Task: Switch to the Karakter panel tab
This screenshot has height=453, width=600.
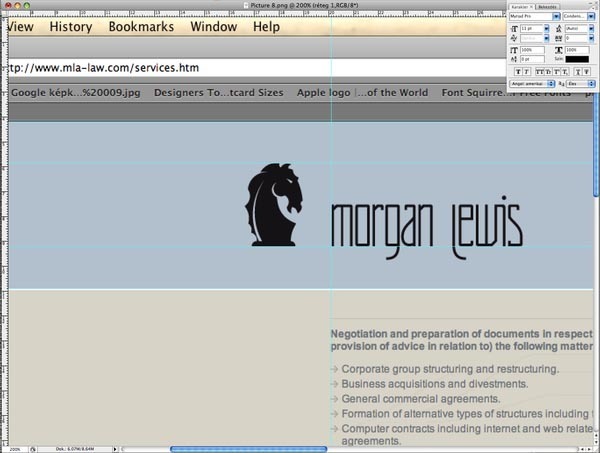Action: pos(520,7)
